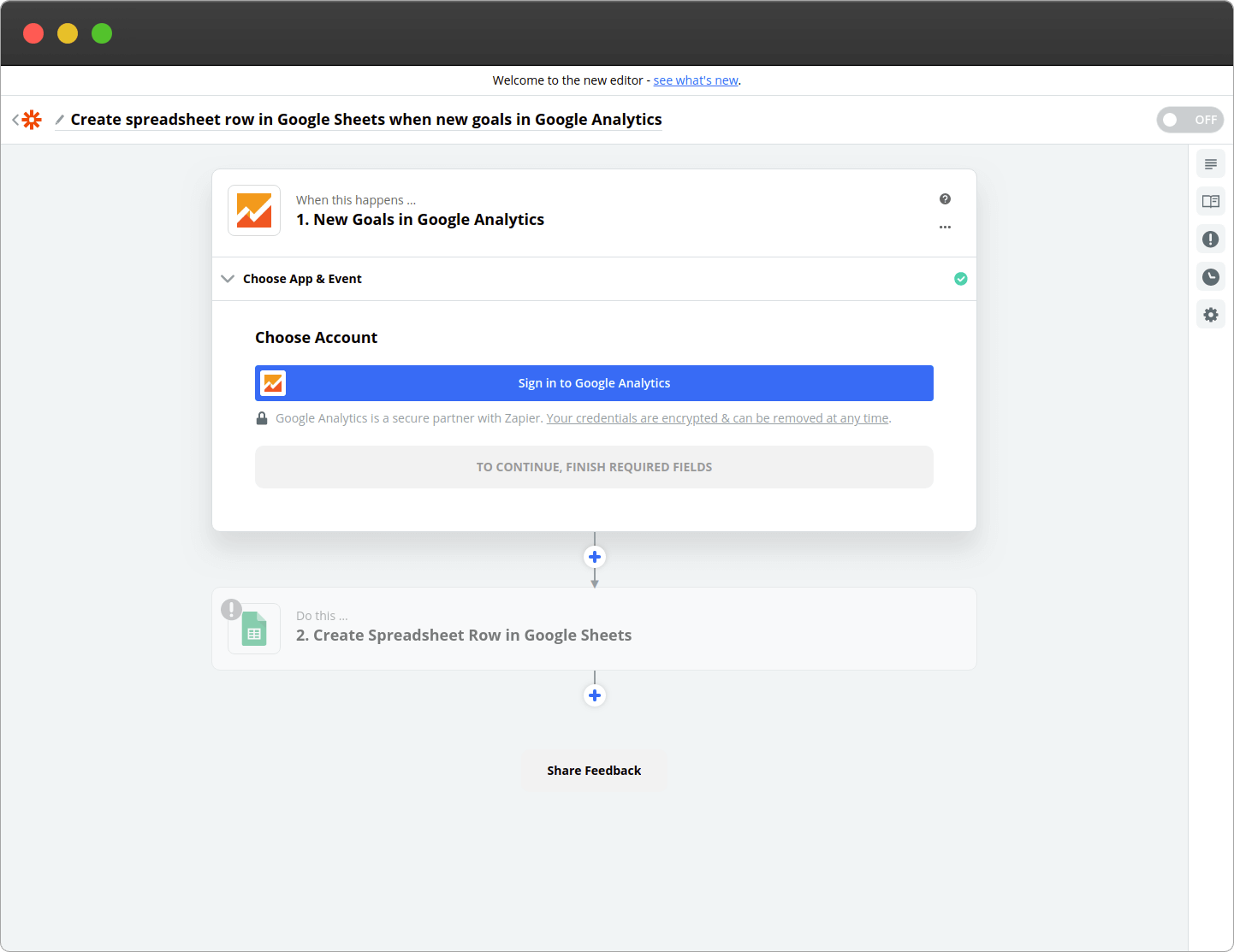Open the alerts exclamation icon in the right sidebar

tap(1211, 239)
